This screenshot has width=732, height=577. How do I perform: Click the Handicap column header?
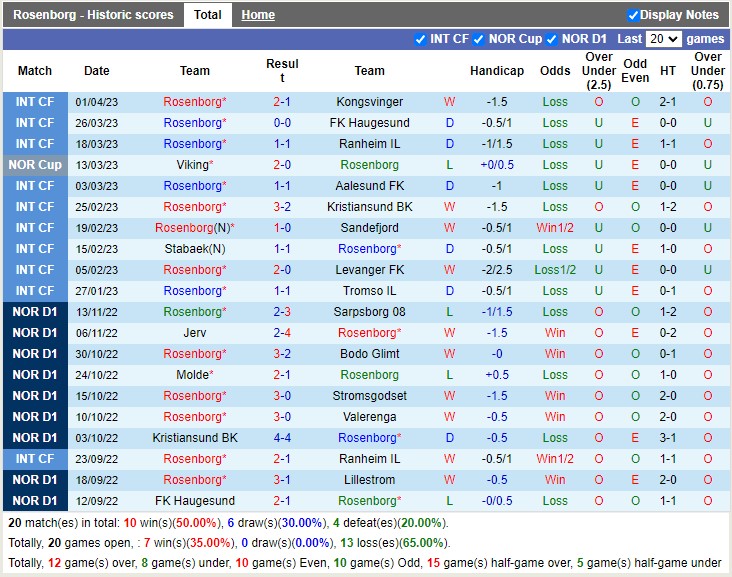[497, 71]
